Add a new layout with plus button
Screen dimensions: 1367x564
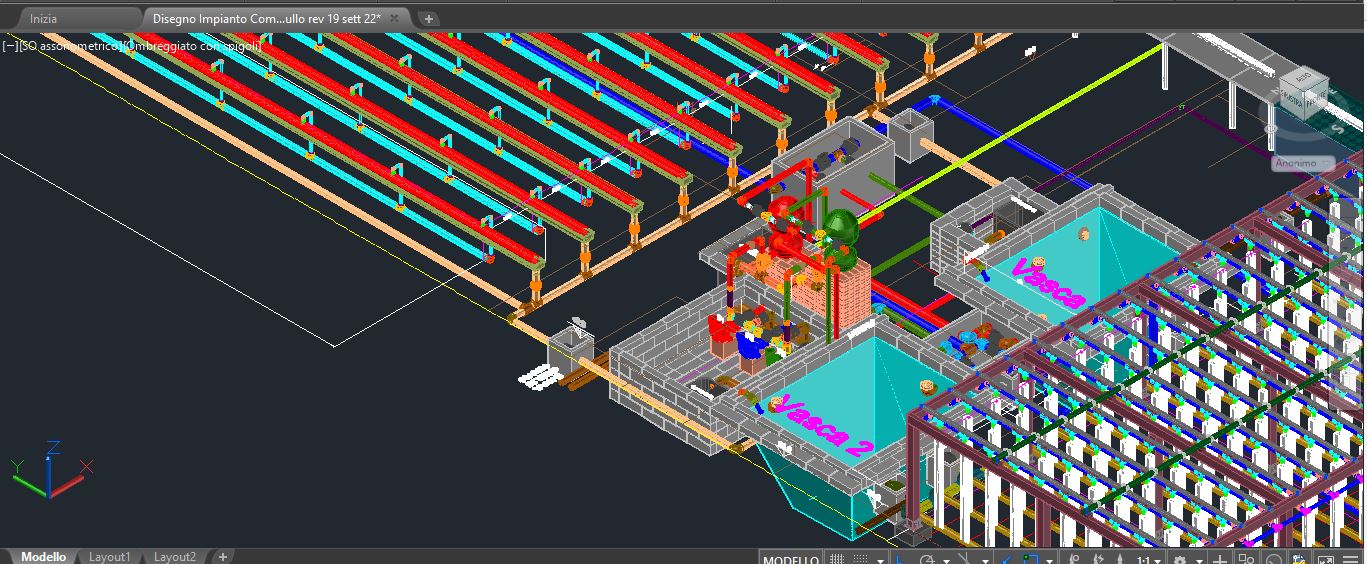pyautogui.click(x=223, y=557)
